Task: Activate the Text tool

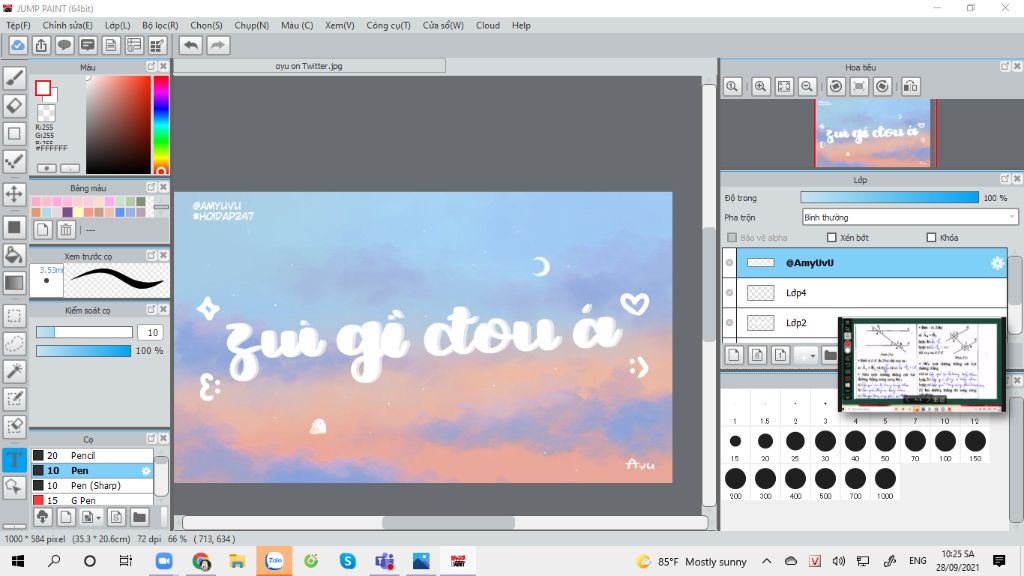Action: pyautogui.click(x=15, y=460)
